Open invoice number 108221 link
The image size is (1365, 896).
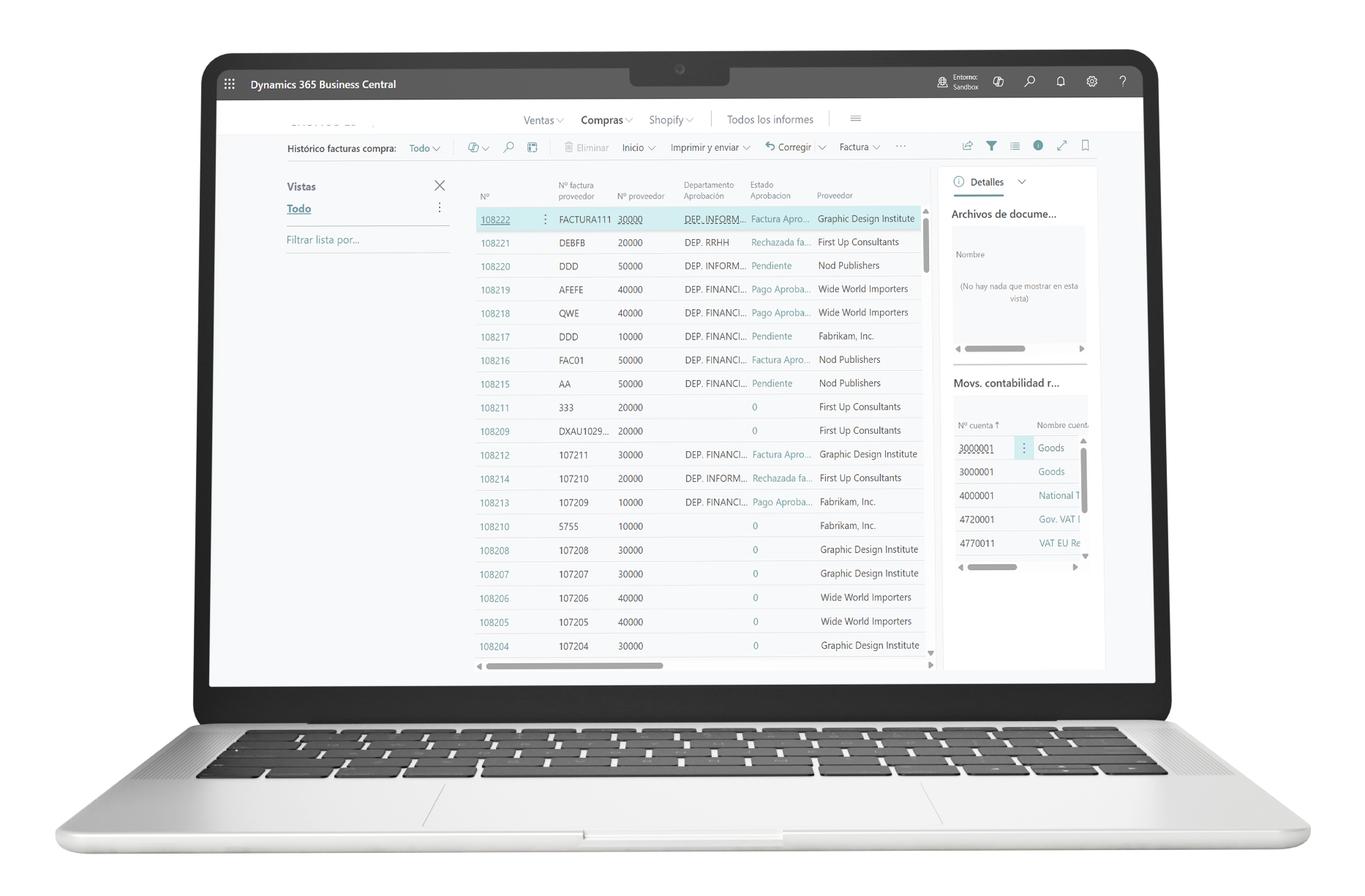[x=495, y=243]
